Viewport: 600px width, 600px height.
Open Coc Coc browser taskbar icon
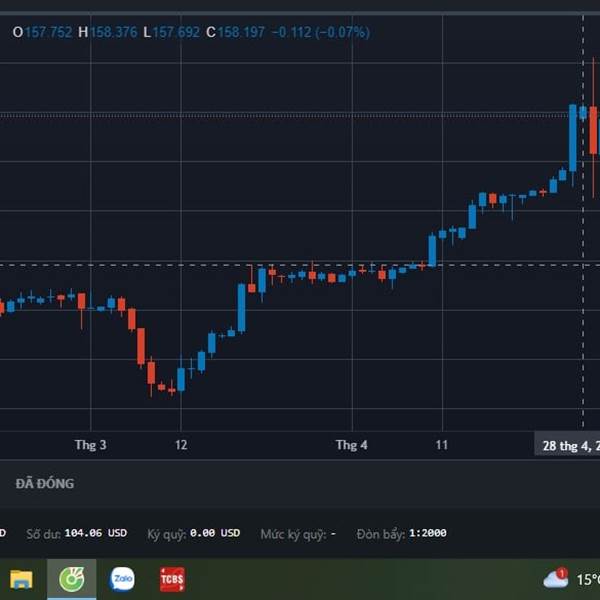coord(72,579)
